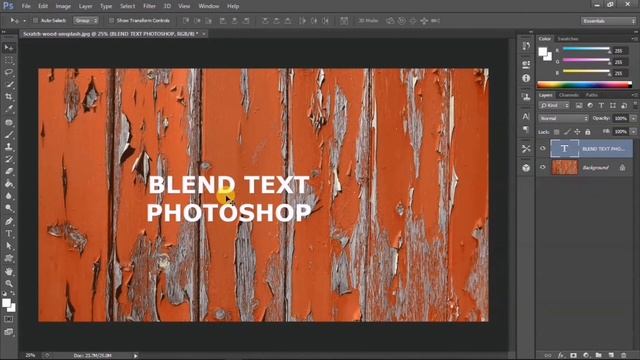Switch to the Swatches tab
The image size is (640, 360).
(x=568, y=39)
